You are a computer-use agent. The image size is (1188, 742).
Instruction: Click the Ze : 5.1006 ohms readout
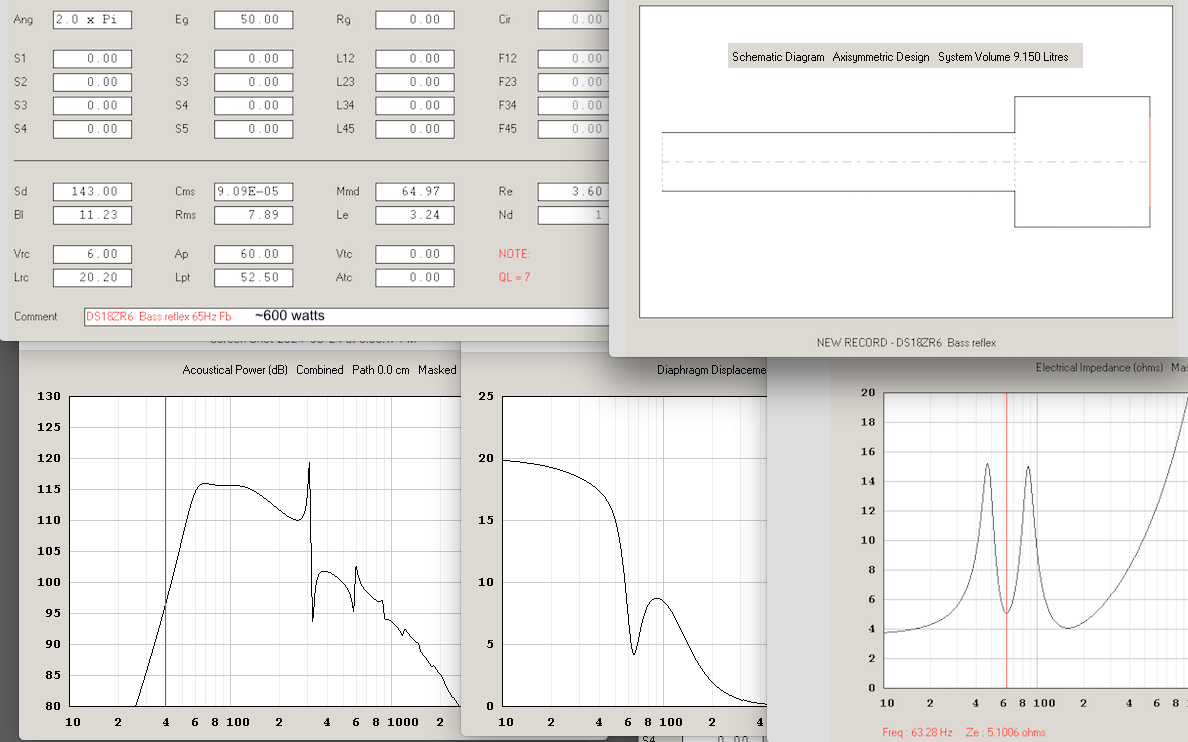click(1005, 732)
